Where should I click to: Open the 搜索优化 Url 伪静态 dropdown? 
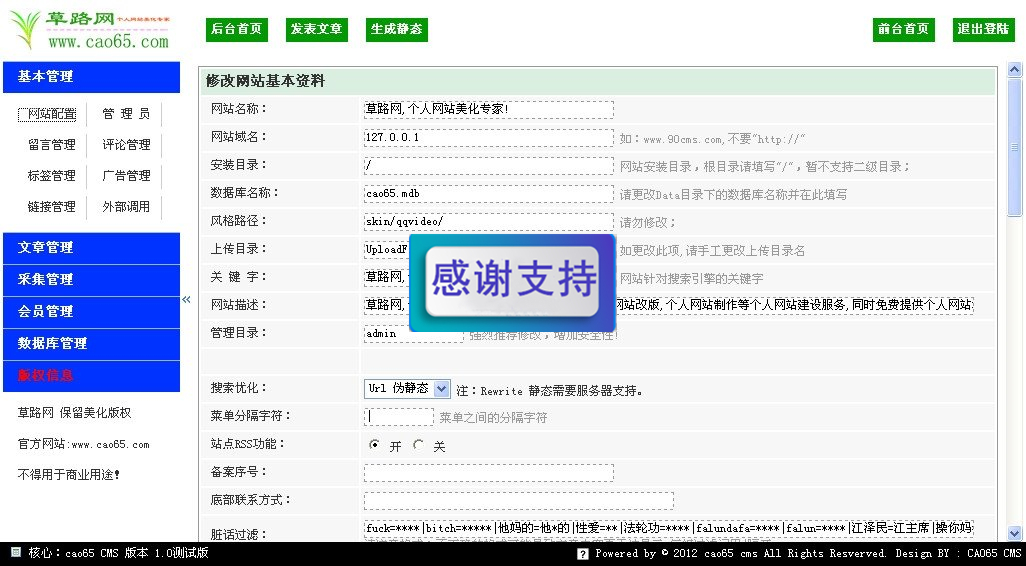click(407, 389)
